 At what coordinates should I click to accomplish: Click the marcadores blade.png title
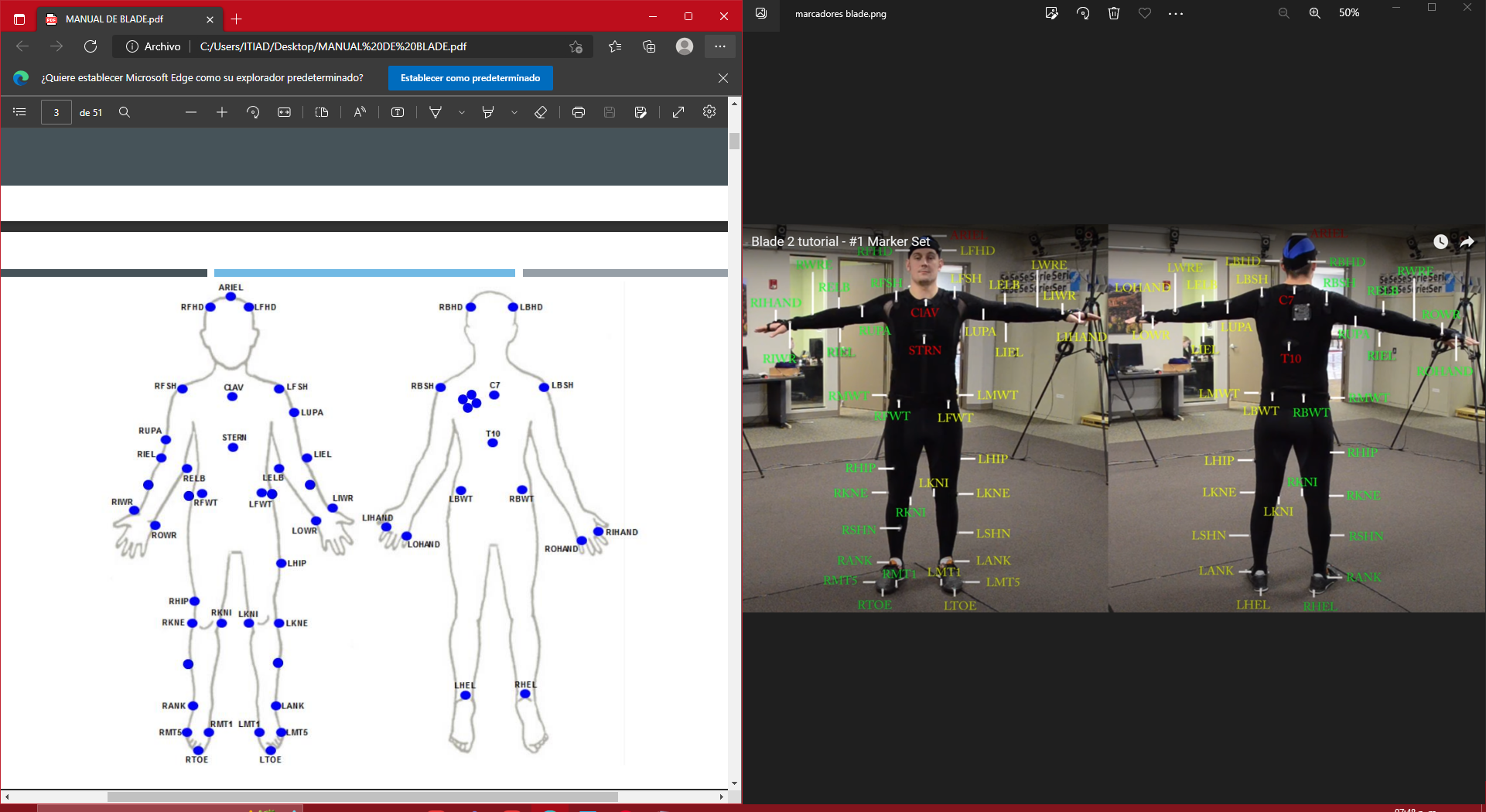pyautogui.click(x=841, y=14)
